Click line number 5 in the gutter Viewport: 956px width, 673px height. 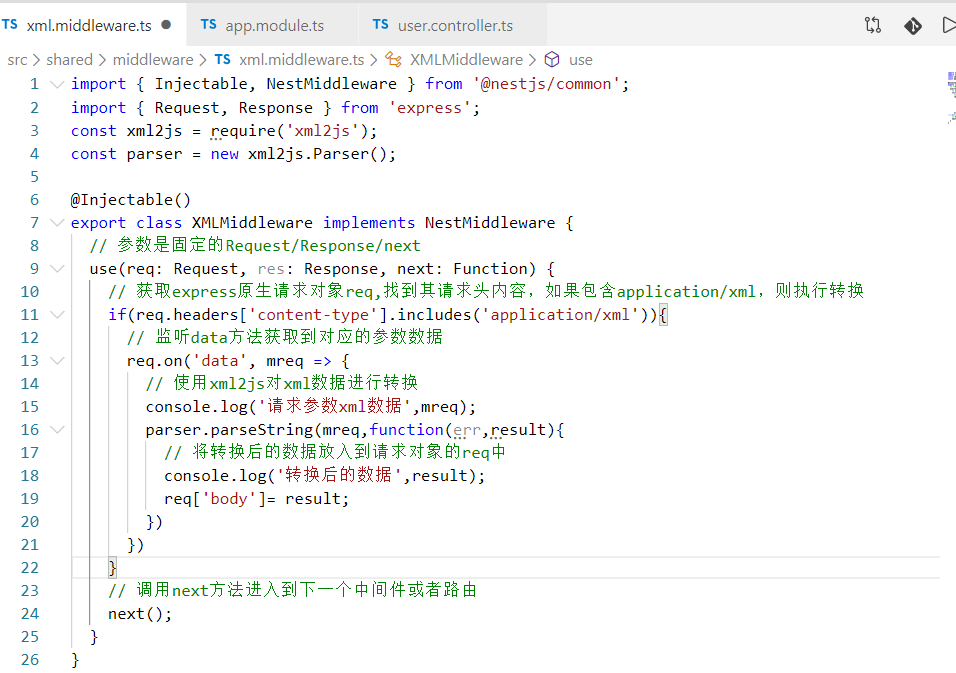coord(34,177)
